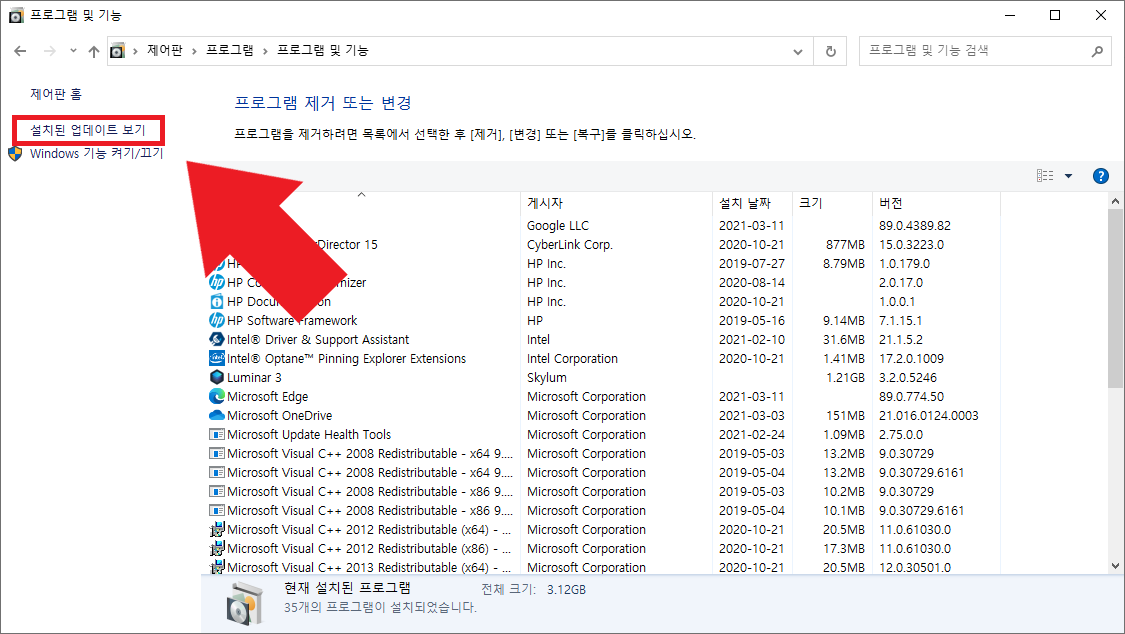Open help with the question mark icon
This screenshot has height=634, width=1125.
pos(1101,176)
